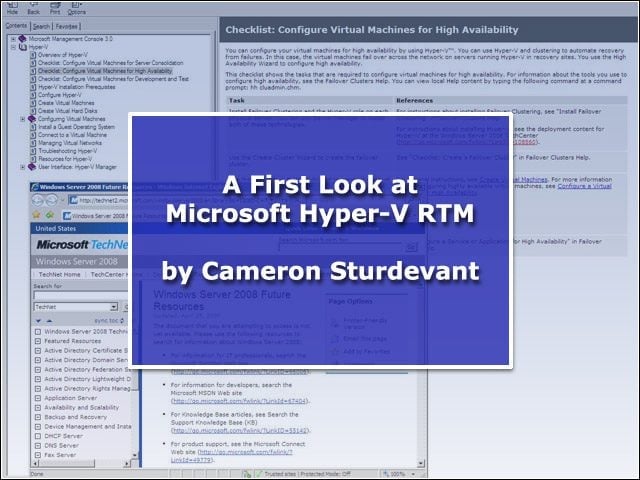This screenshot has height=480, width=640.
Task: Expand the Featured Resources node
Action: pos(38,341)
